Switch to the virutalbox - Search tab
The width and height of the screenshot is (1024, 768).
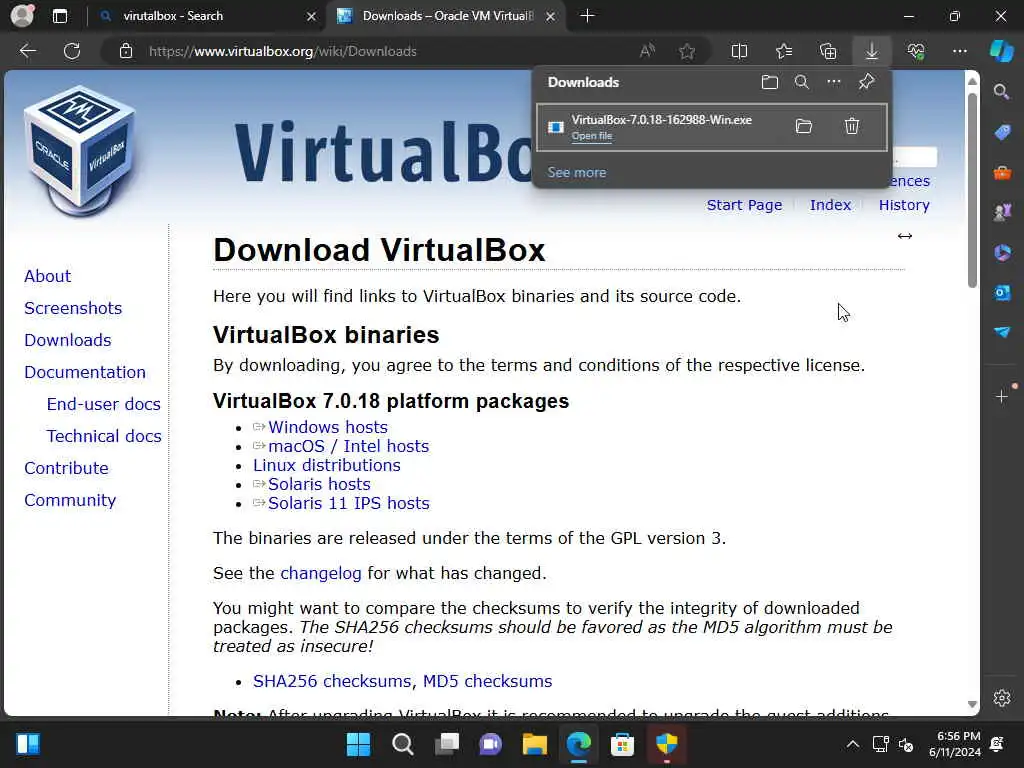pos(208,16)
